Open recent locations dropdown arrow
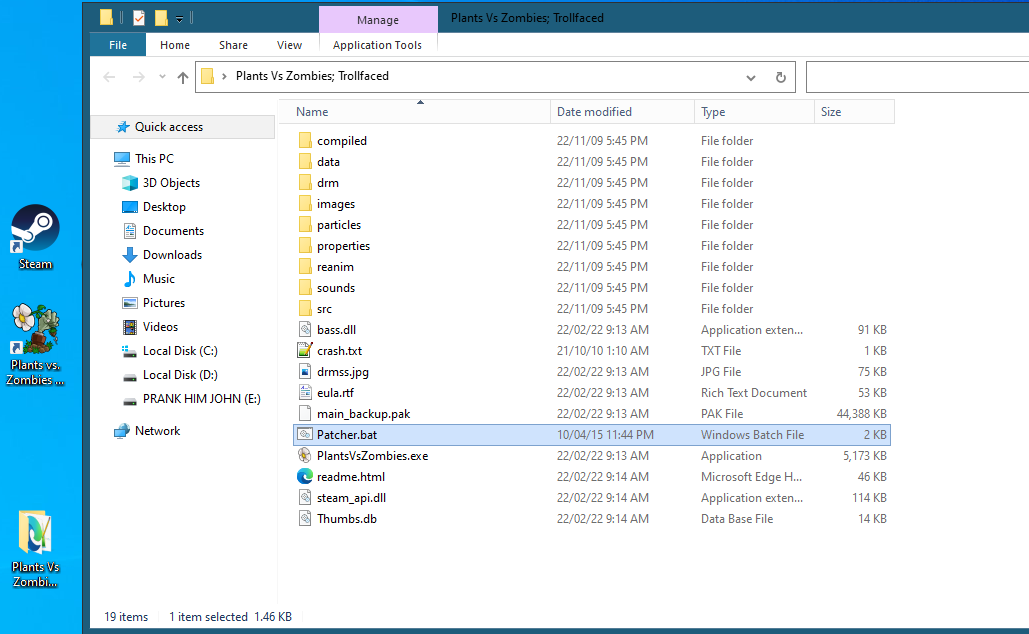Viewport: 1029px width, 634px height. [162, 77]
